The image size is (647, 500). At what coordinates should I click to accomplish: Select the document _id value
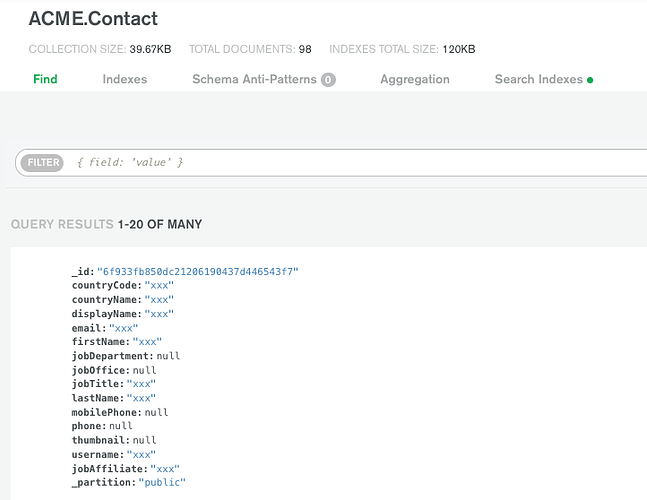(x=197, y=272)
